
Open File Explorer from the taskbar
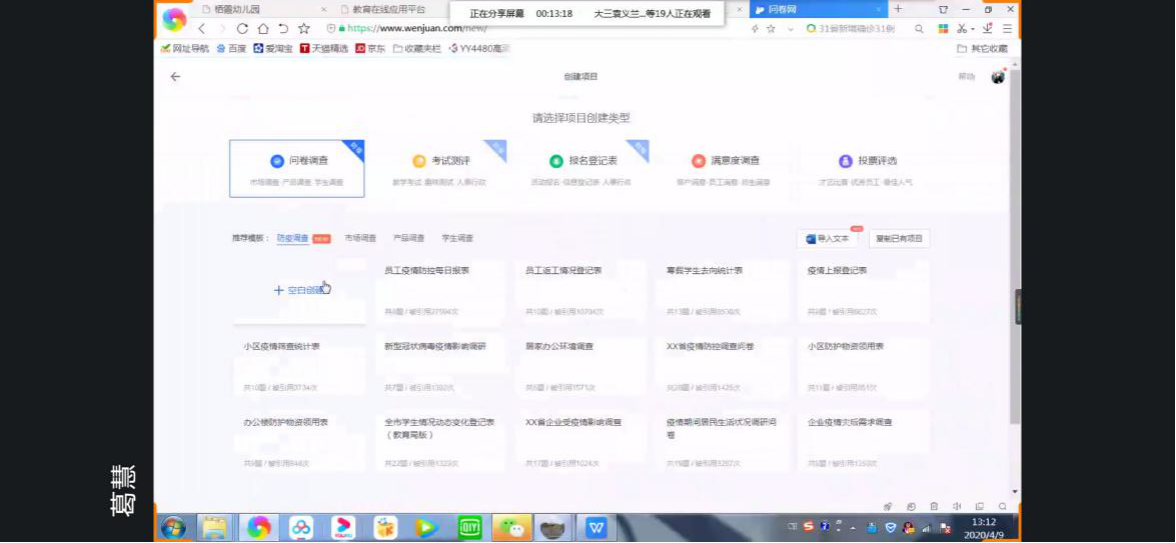214,527
